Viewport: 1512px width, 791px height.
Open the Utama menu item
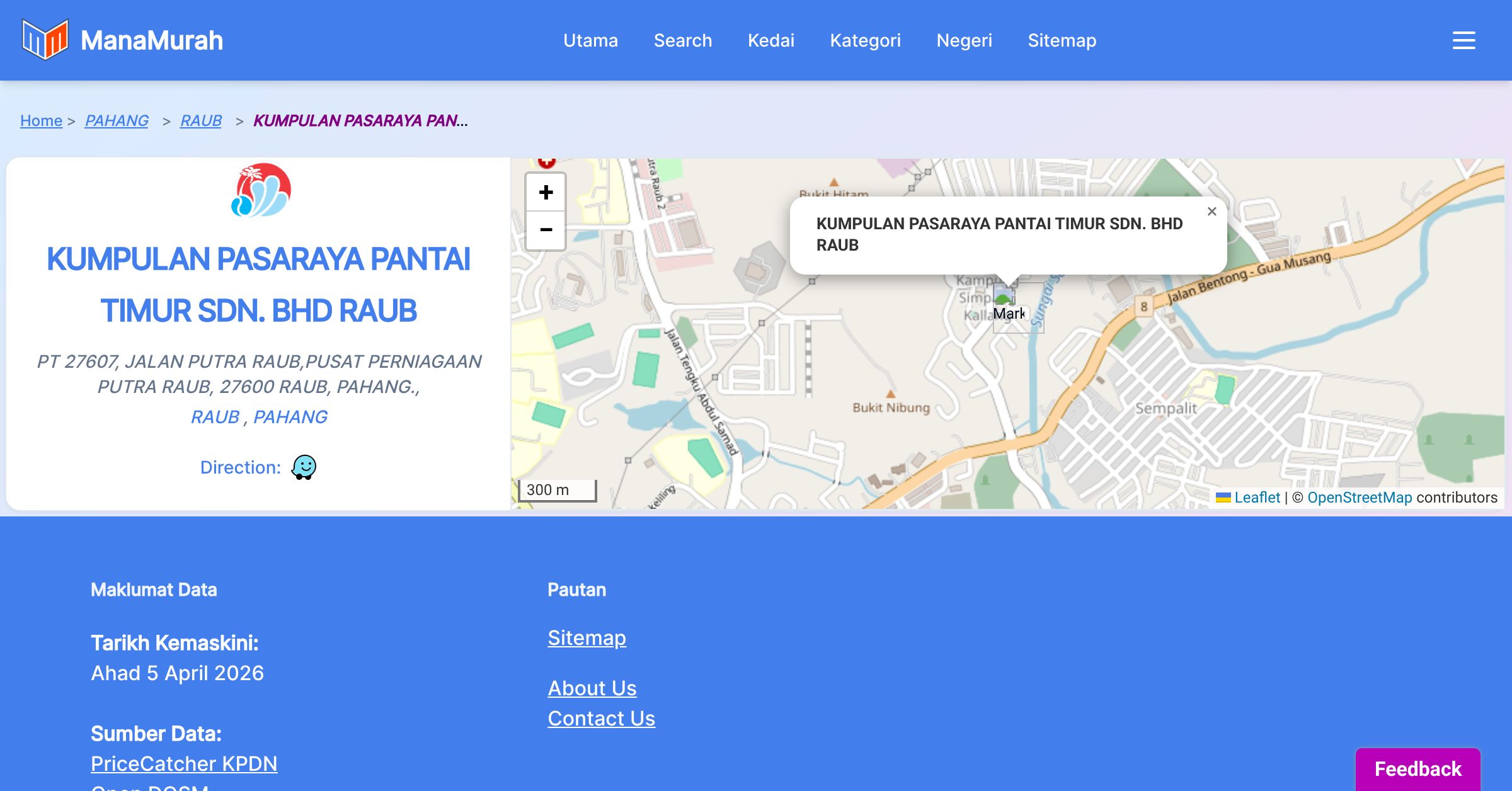590,40
